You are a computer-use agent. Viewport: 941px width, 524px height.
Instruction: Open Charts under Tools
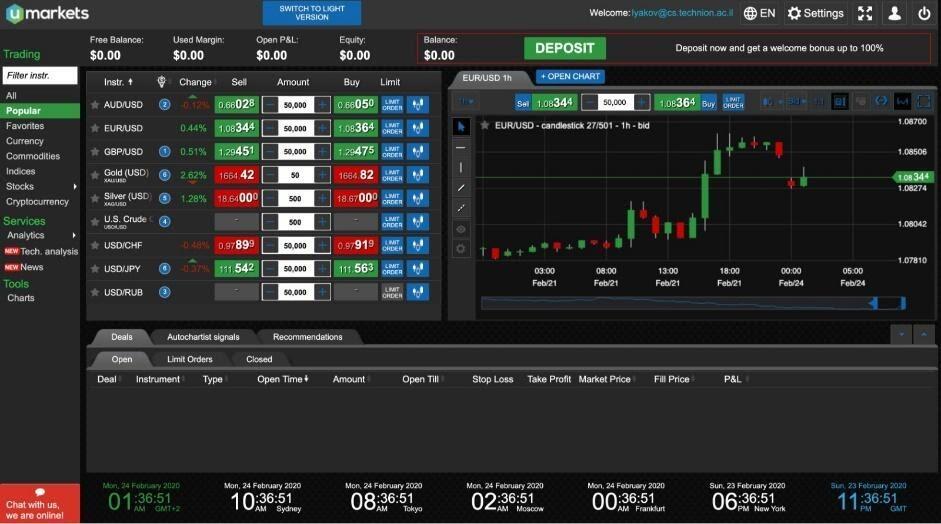pyautogui.click(x=20, y=298)
